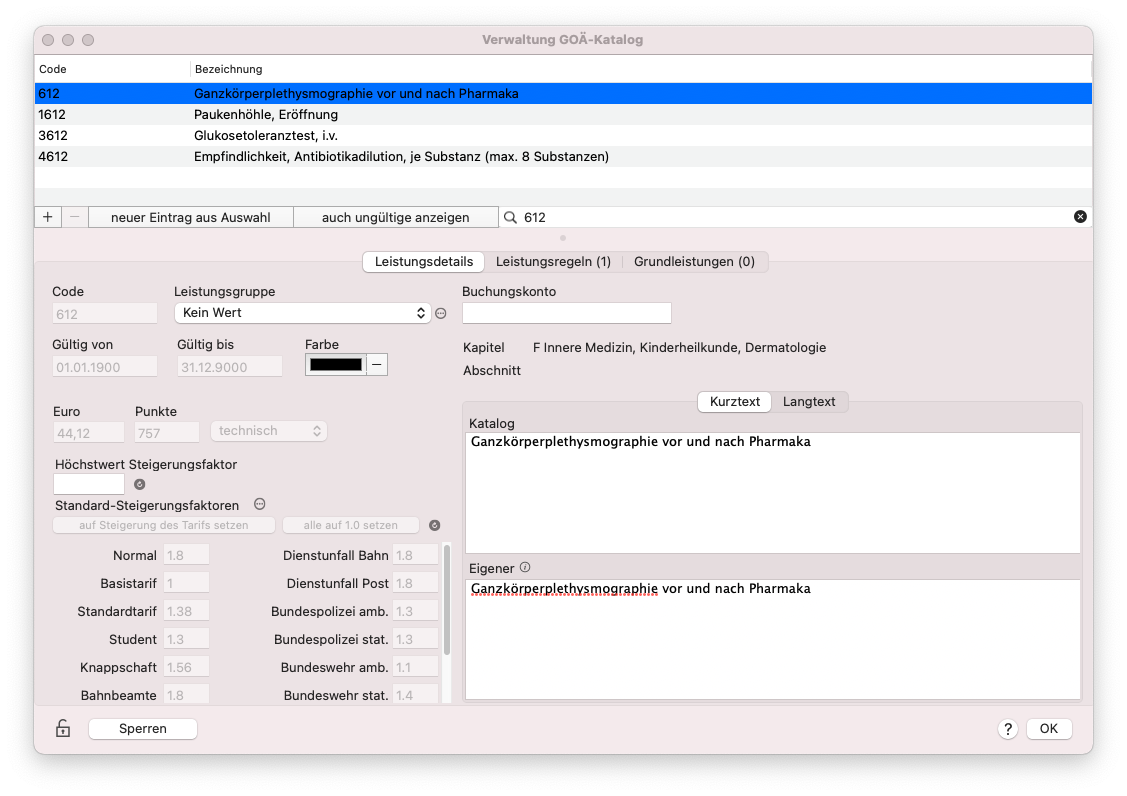Click the unlocked padlock icon

63,728
